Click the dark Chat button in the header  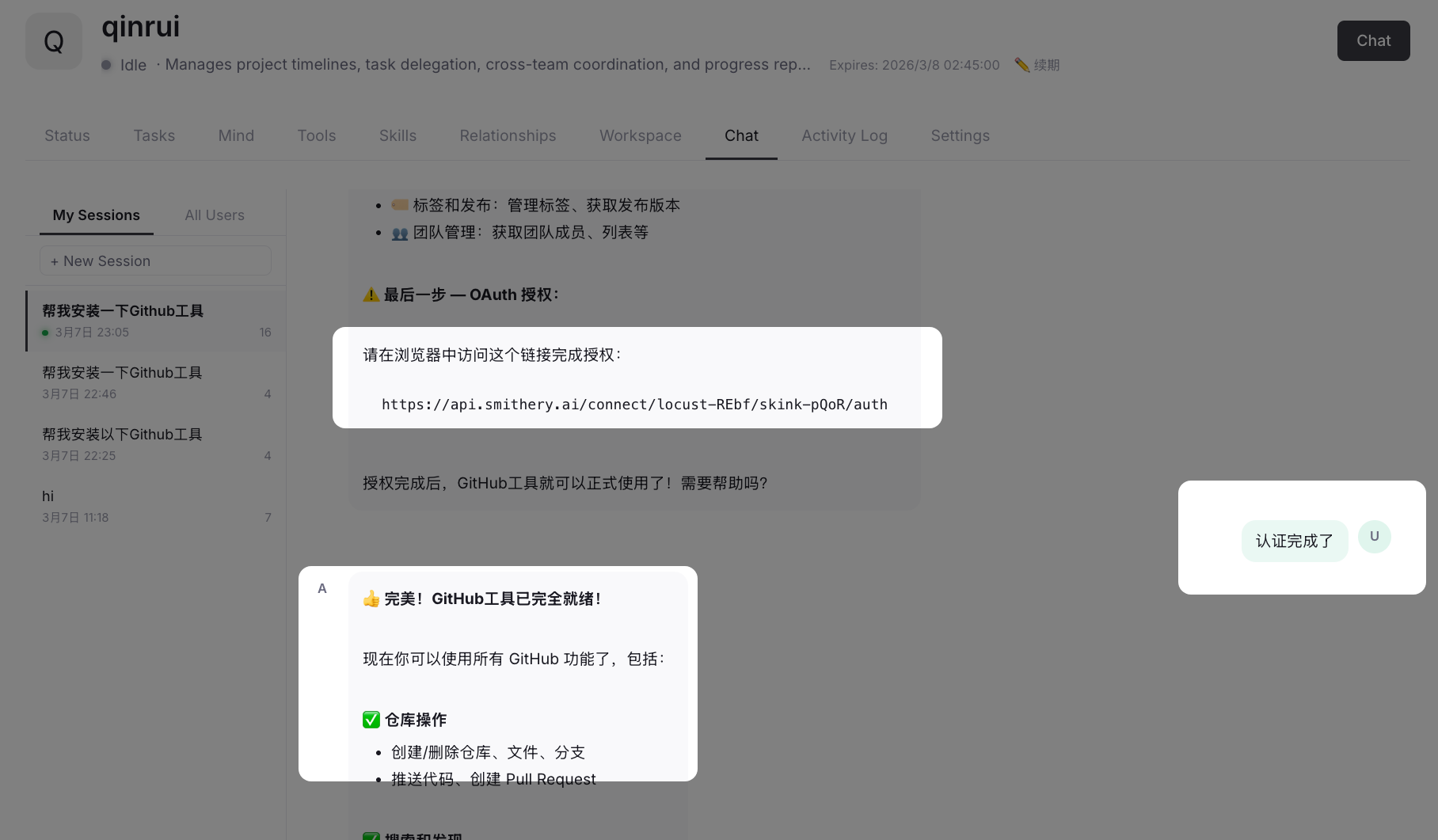click(x=1373, y=40)
